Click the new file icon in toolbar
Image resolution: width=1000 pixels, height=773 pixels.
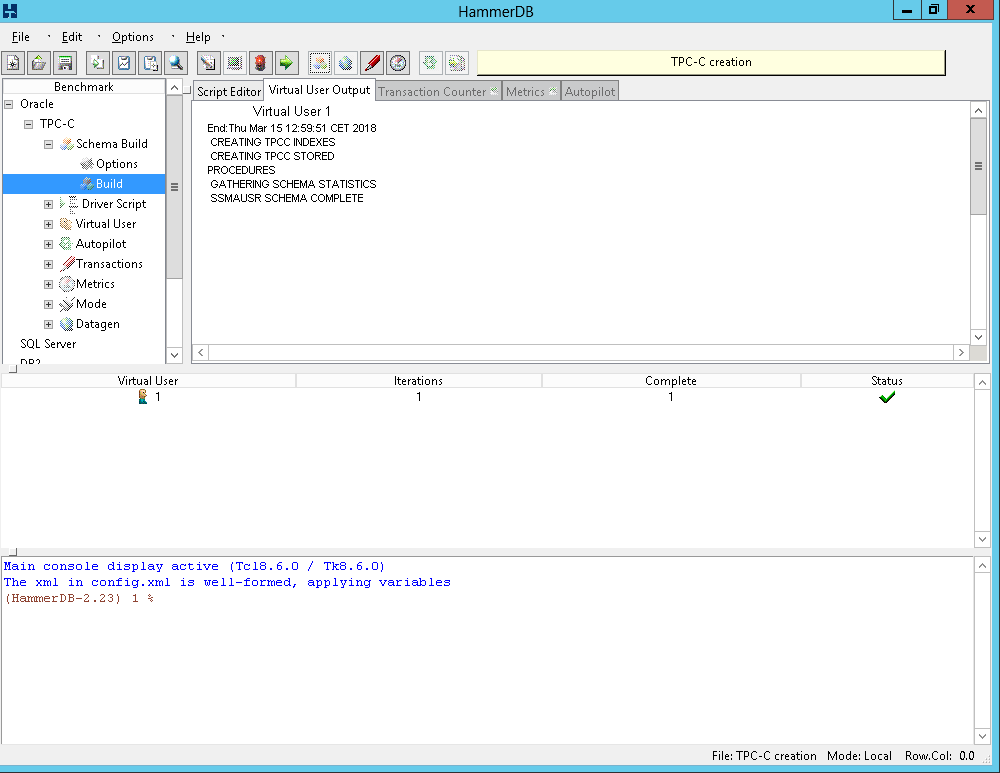pyautogui.click(x=14, y=63)
